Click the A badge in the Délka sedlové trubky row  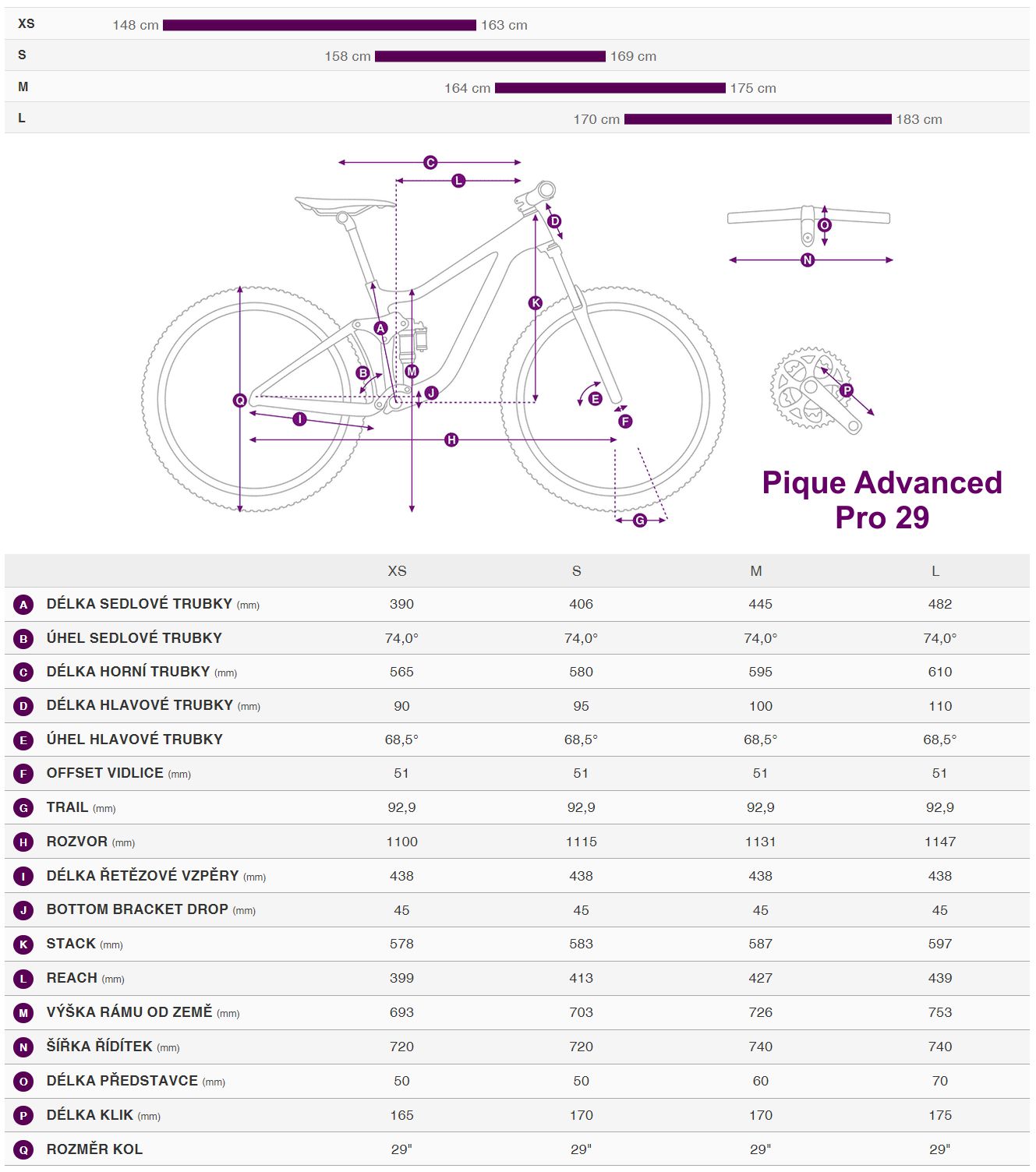click(x=23, y=605)
